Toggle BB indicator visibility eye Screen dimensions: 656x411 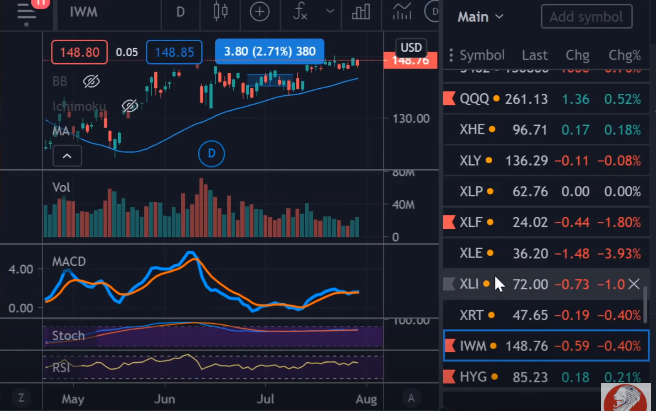(x=91, y=81)
